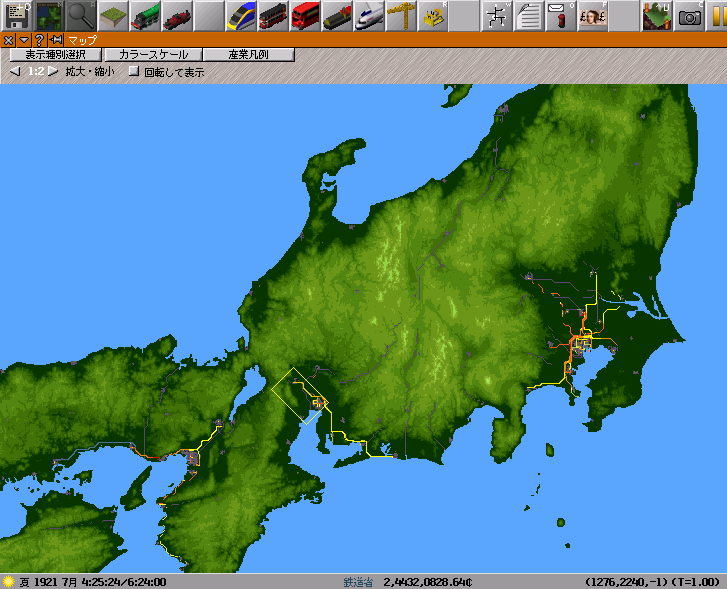Screen dimensions: 727x589
Task: Open the red bus road tools
Action: point(305,16)
